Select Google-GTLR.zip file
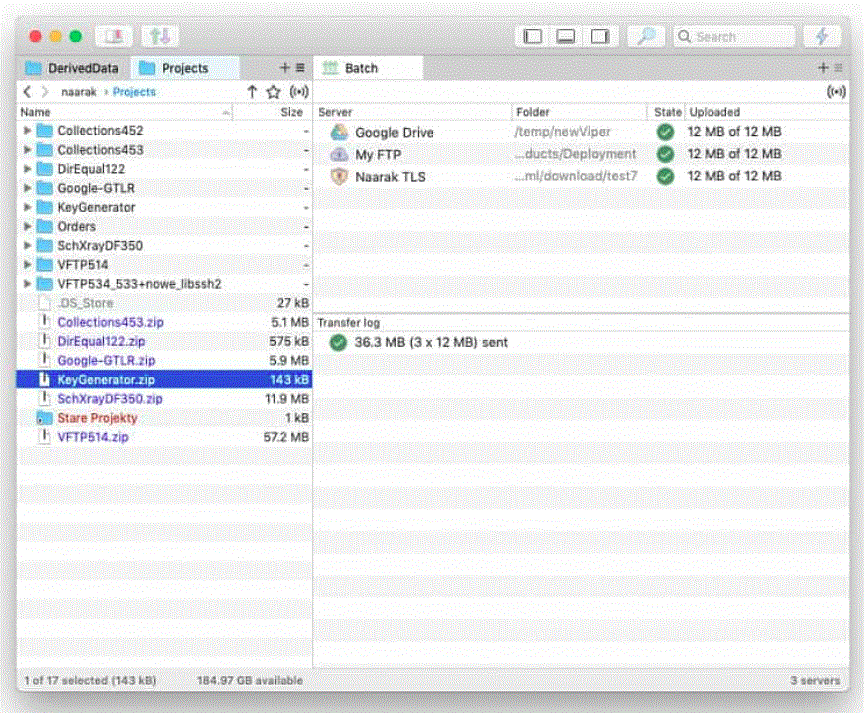864x713 pixels. coord(164,360)
